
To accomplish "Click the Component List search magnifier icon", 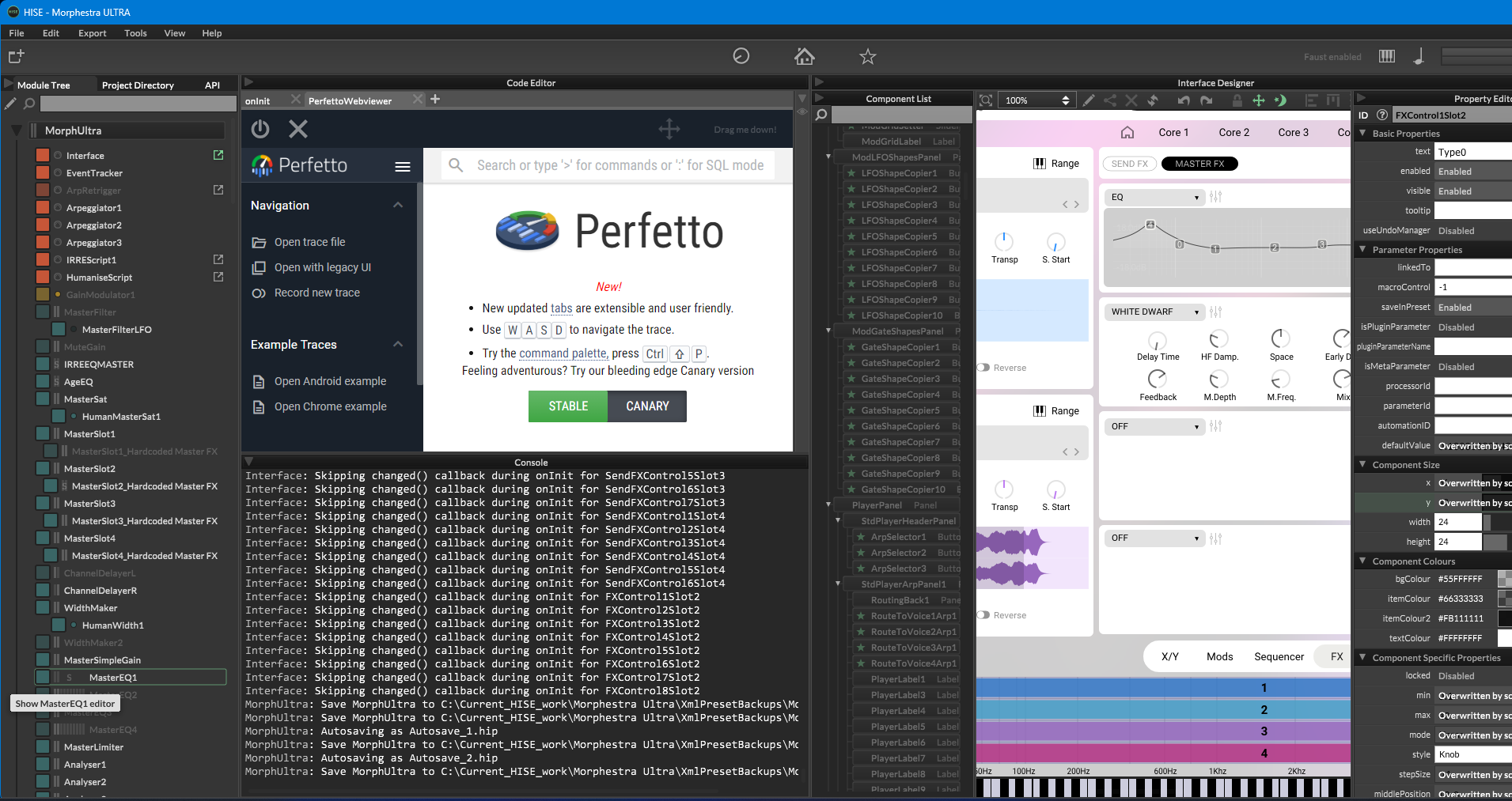I will tap(822, 115).
